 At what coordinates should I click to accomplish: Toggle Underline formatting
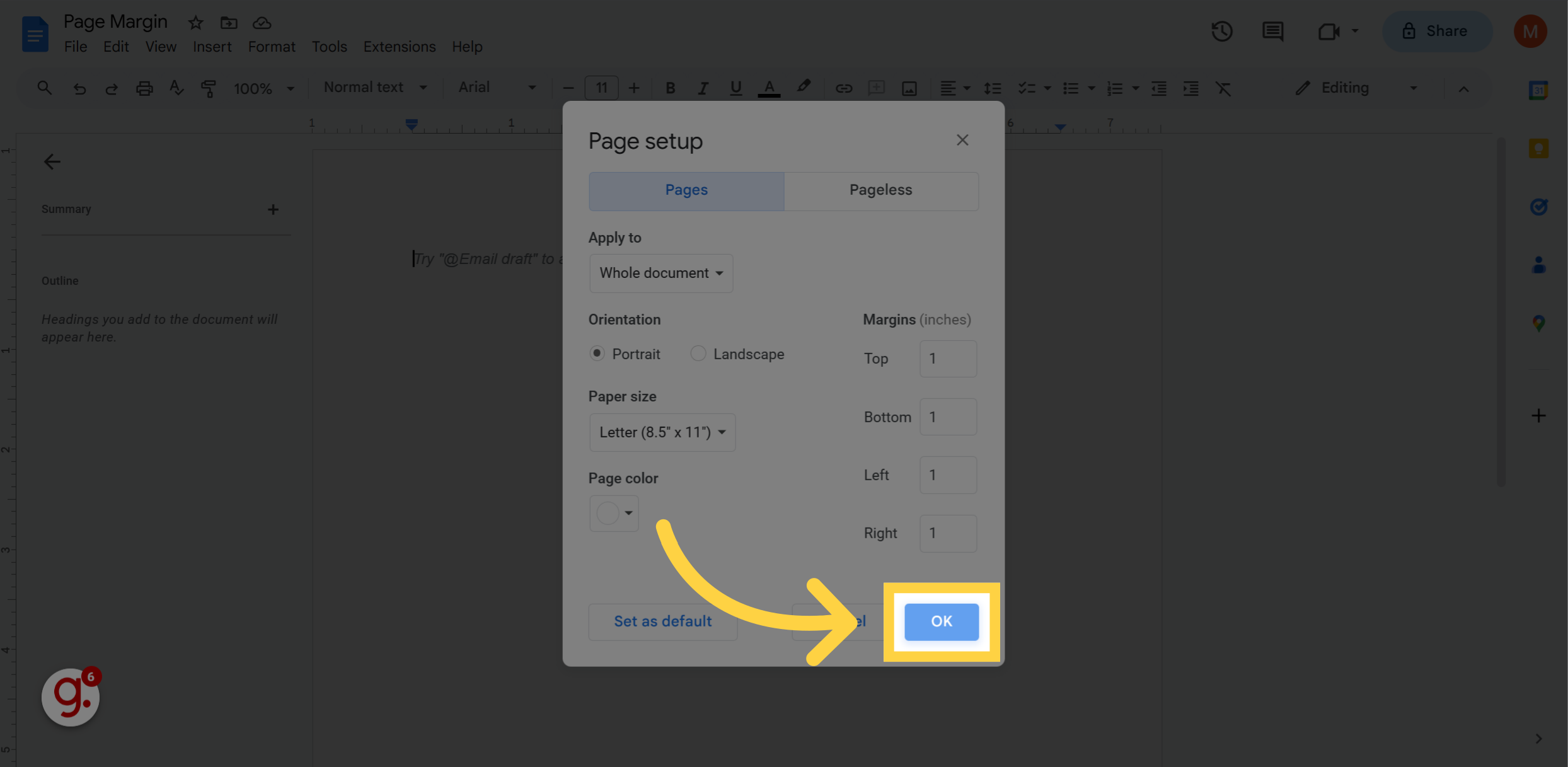point(735,88)
